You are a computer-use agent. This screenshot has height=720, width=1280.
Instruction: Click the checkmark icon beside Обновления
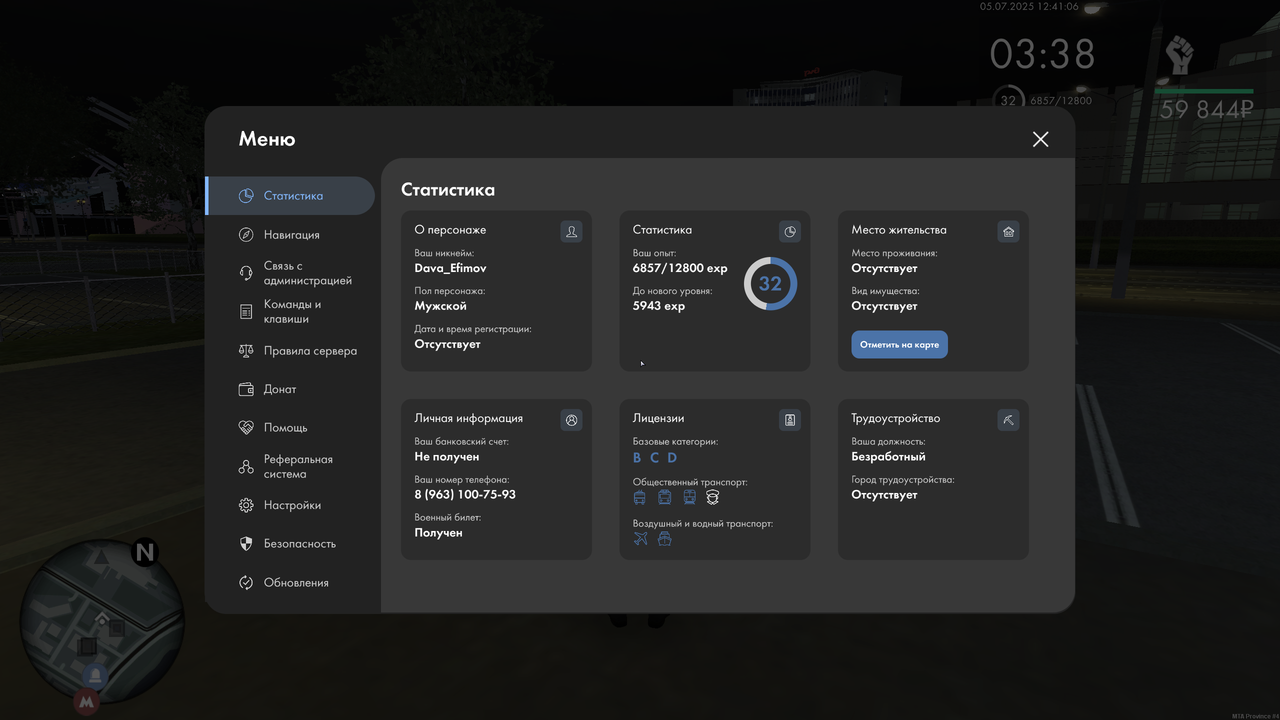tap(246, 583)
